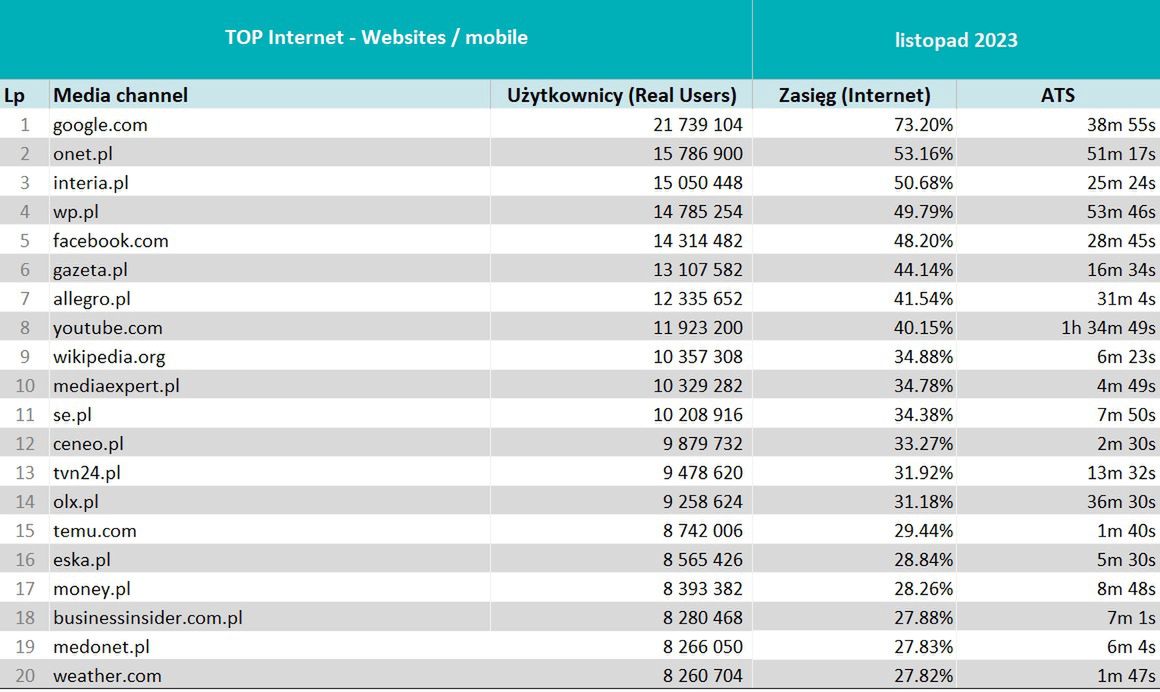Click the wikipedia.org channel name

click(x=109, y=357)
